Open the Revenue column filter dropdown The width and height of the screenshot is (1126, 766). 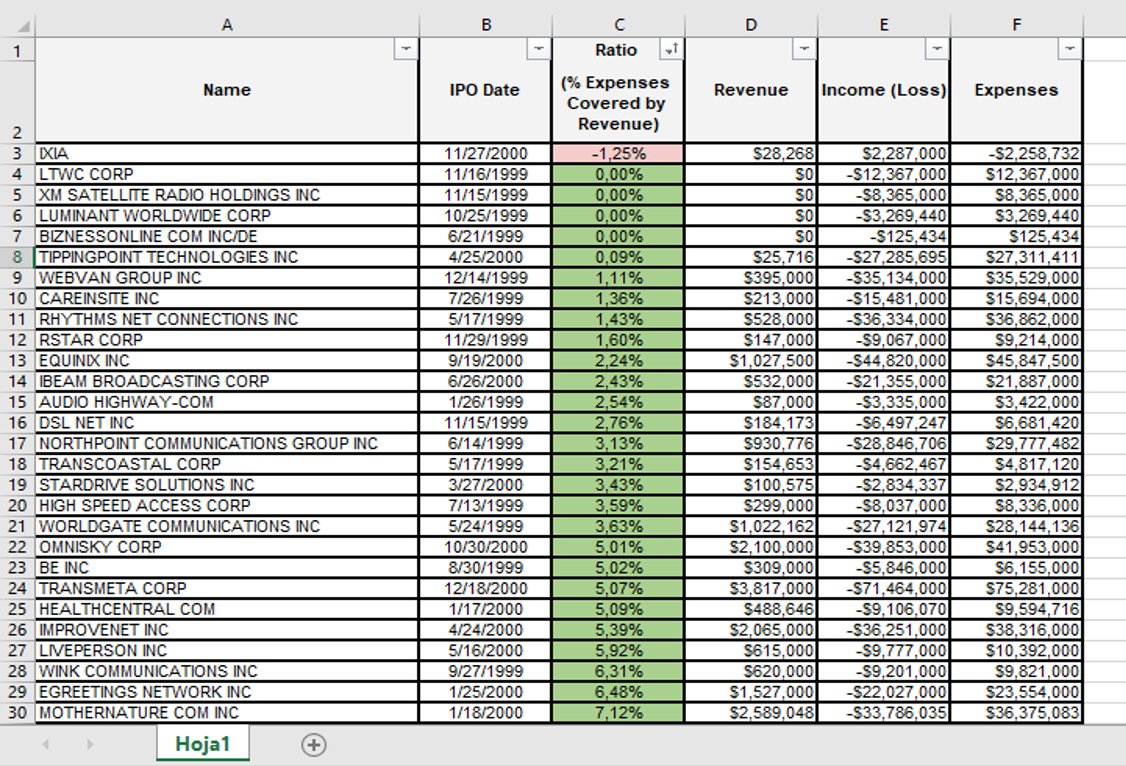pos(804,49)
